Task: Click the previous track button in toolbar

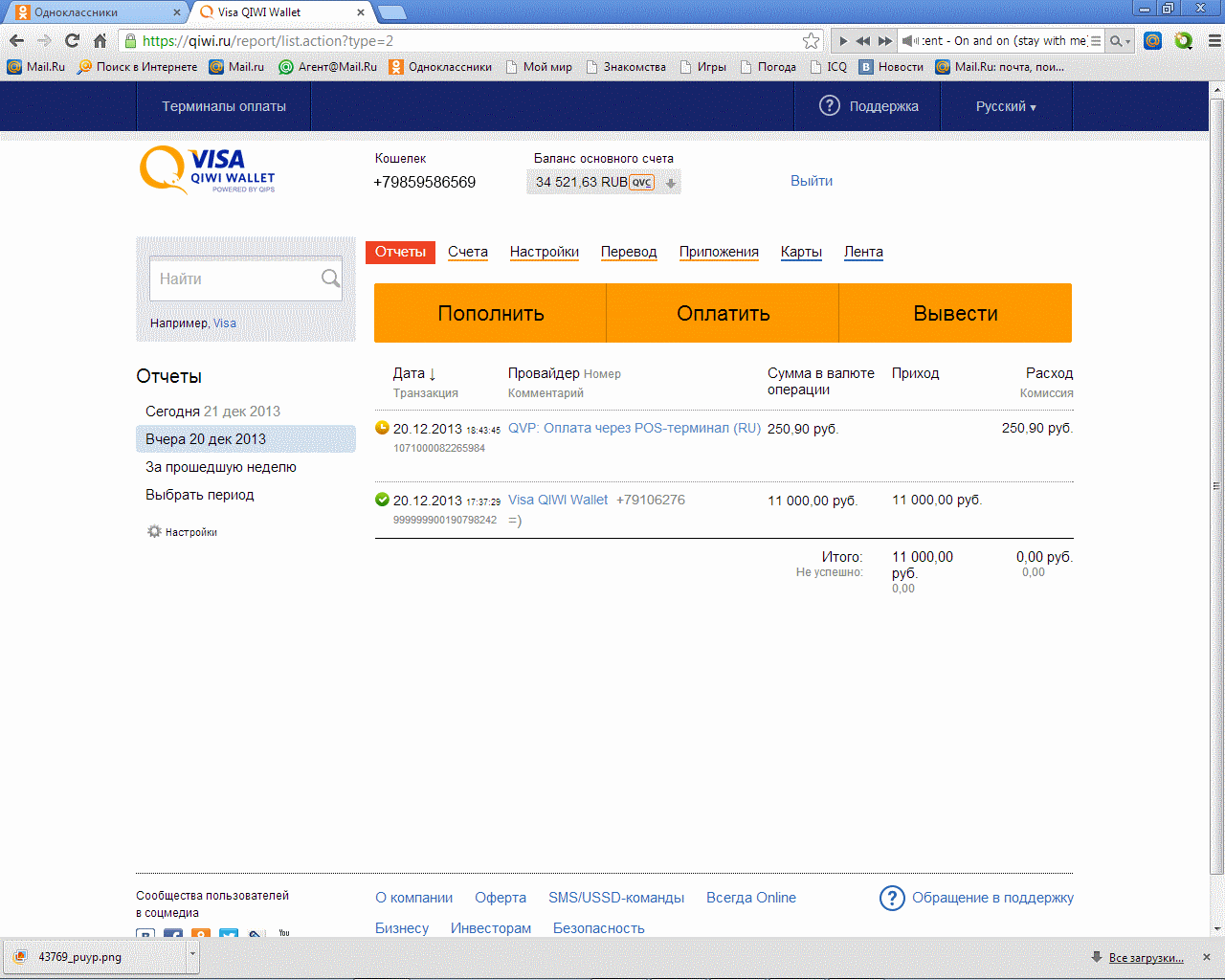Action: (x=863, y=41)
